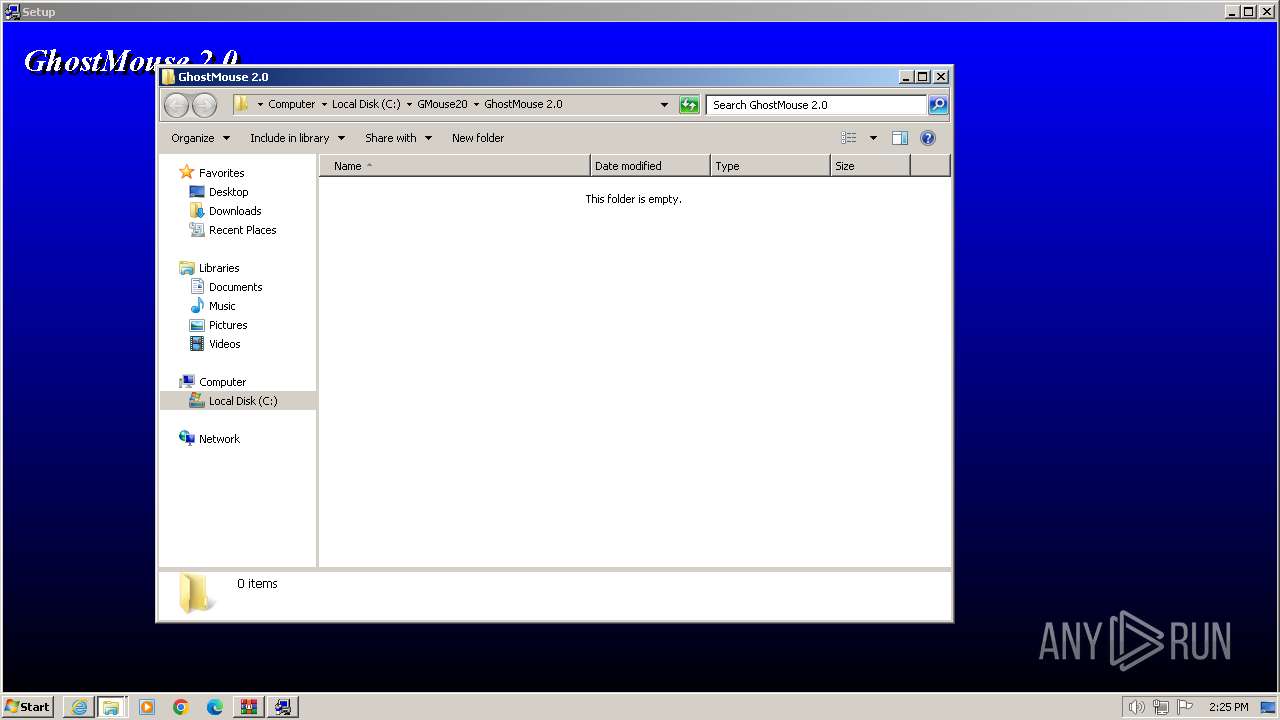Select Favorites in the navigation pane
1280x720 pixels.
(221, 173)
